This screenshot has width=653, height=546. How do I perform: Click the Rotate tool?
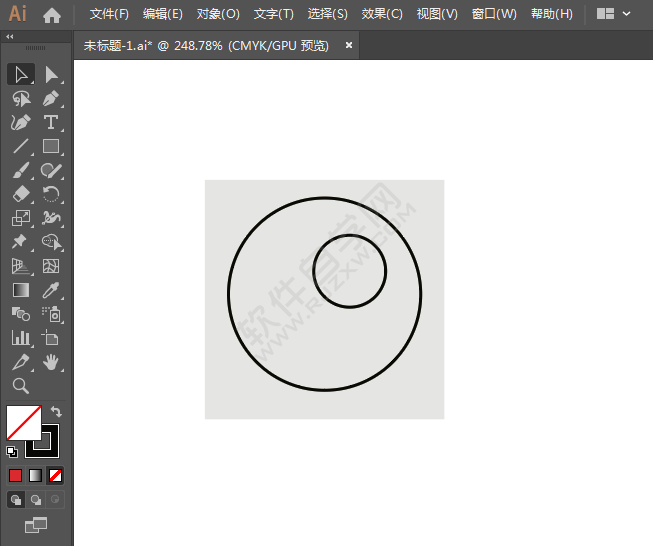(51, 194)
